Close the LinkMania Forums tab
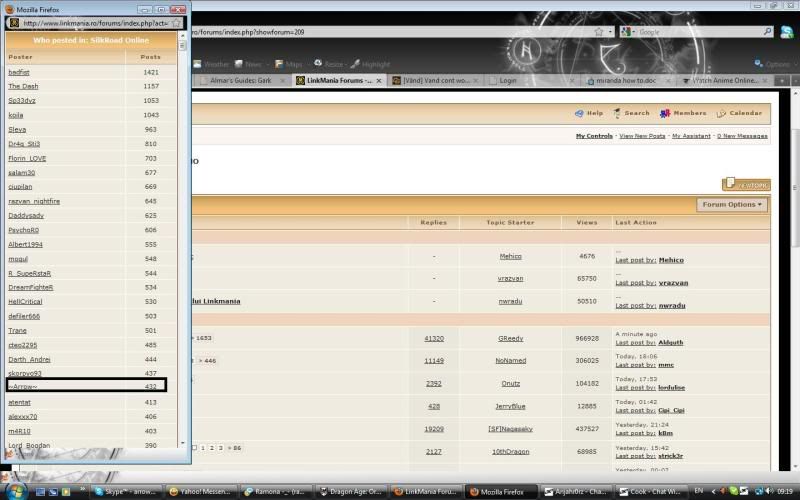The height and width of the screenshot is (500, 800). pyautogui.click(x=380, y=80)
